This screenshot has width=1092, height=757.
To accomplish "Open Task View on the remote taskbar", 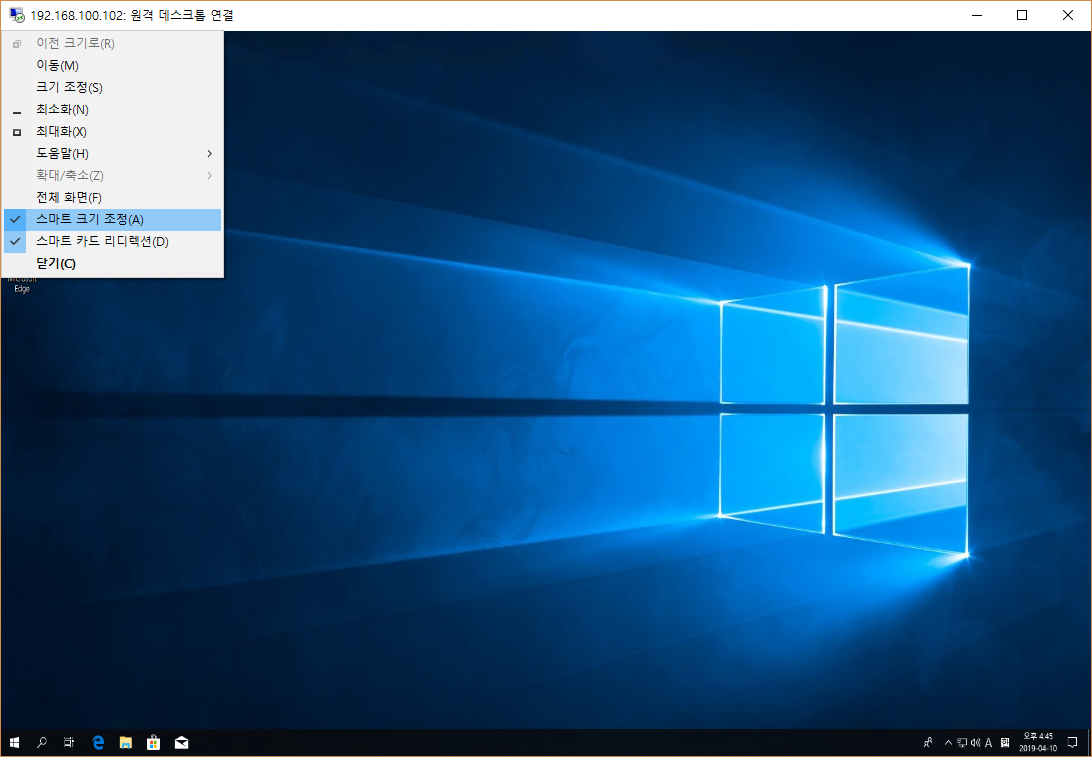I will tap(69, 742).
